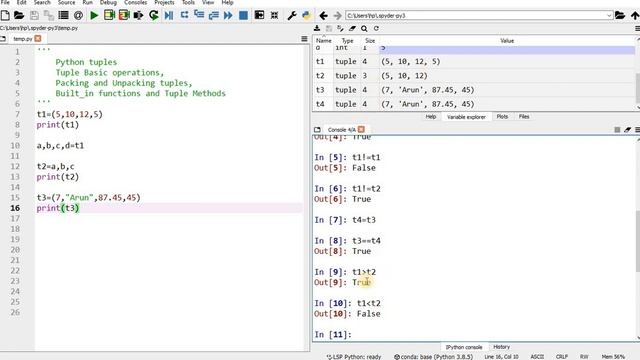Switch to the Plots tab
The height and width of the screenshot is (360, 640).
pyautogui.click(x=502, y=117)
